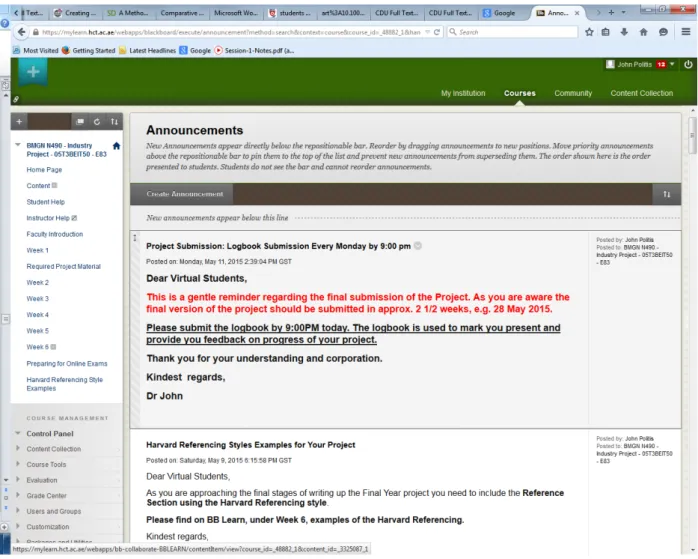Open the Content Collection tab
The height and width of the screenshot is (559, 698).
click(x=641, y=93)
